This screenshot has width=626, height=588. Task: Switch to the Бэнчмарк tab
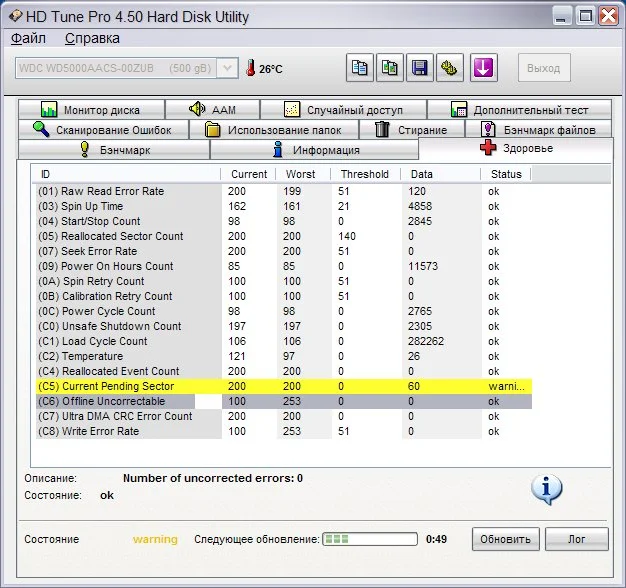[x=114, y=150]
